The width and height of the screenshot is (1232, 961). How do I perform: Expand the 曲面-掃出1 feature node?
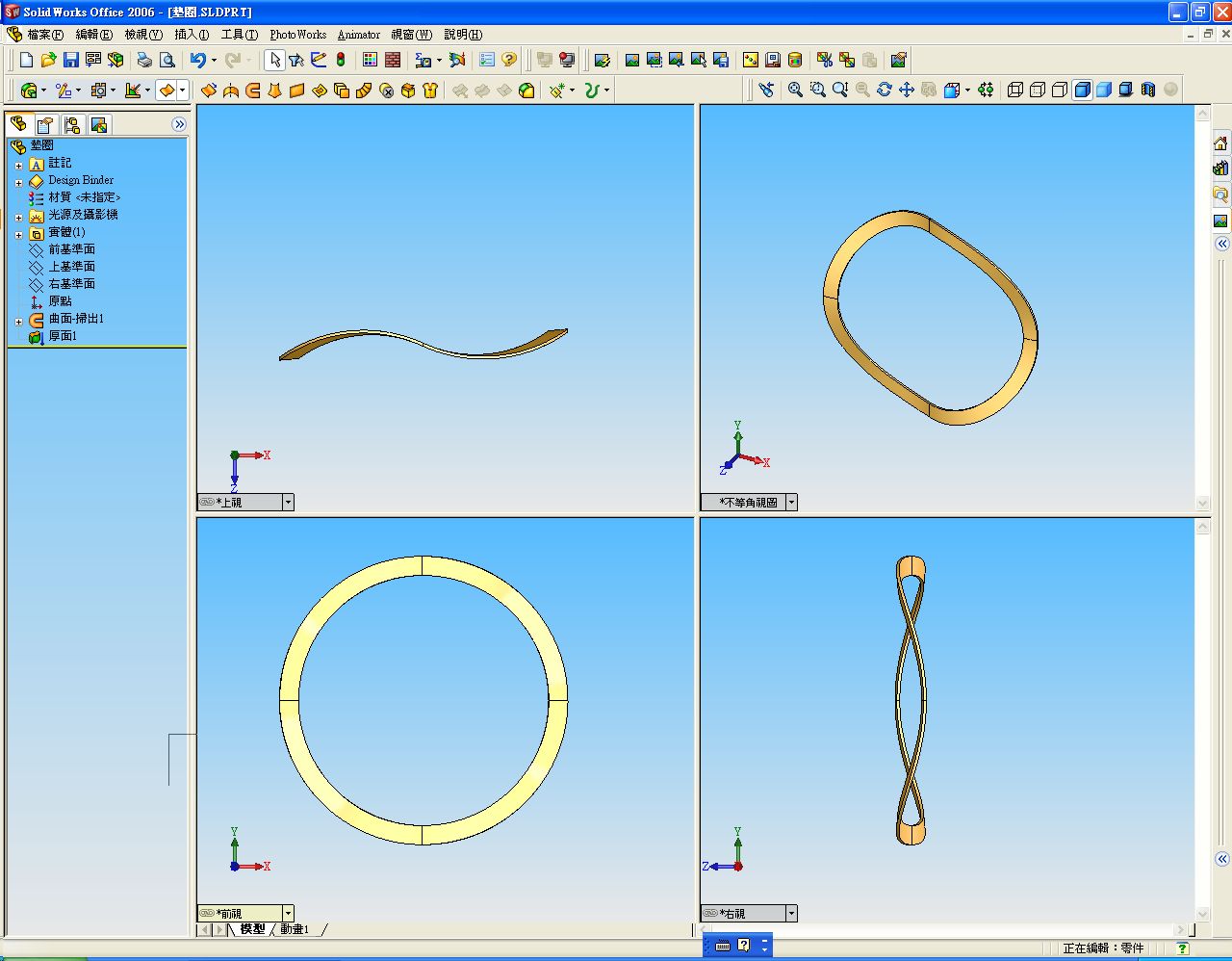coord(18,321)
